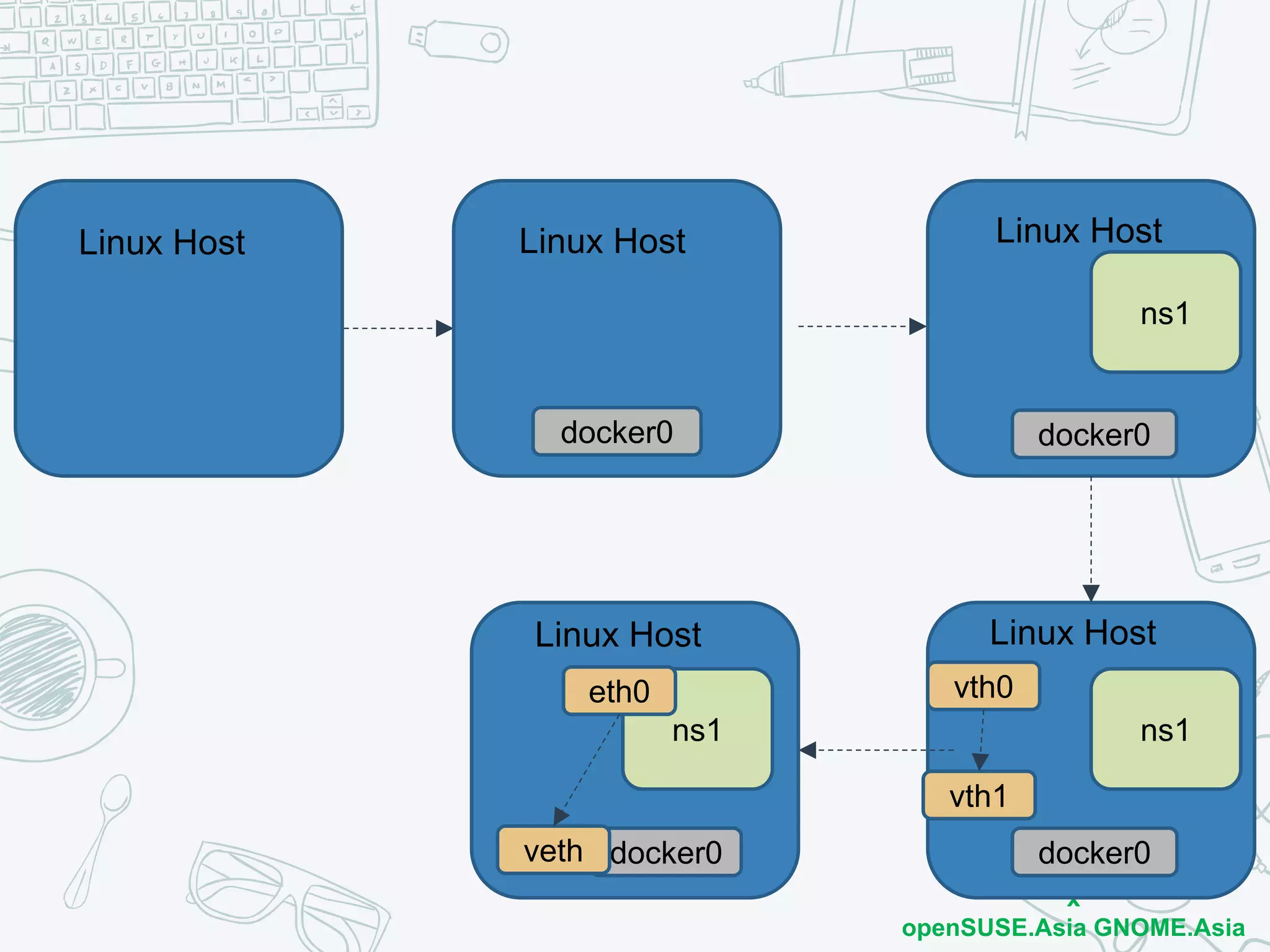This screenshot has height=952, width=1270.
Task: Click the vth1 interface box
Action: tap(979, 795)
